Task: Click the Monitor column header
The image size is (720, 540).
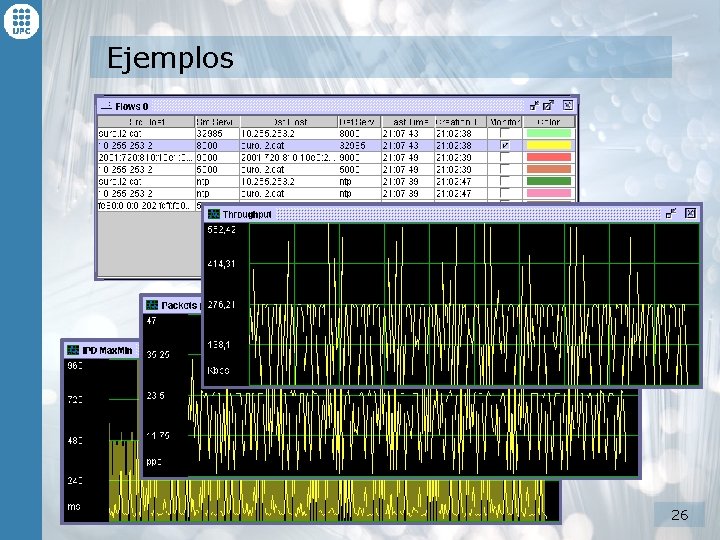Action: [x=505, y=122]
